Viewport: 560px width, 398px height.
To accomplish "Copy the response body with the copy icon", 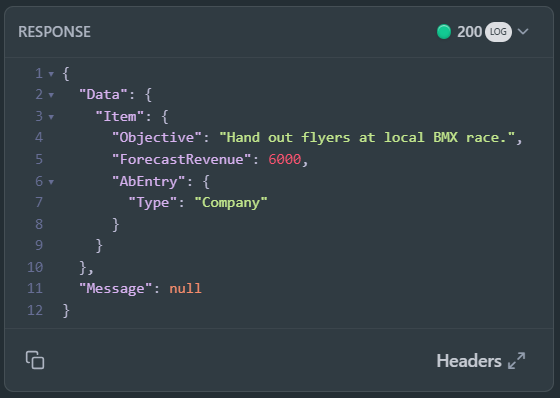I will point(35,360).
